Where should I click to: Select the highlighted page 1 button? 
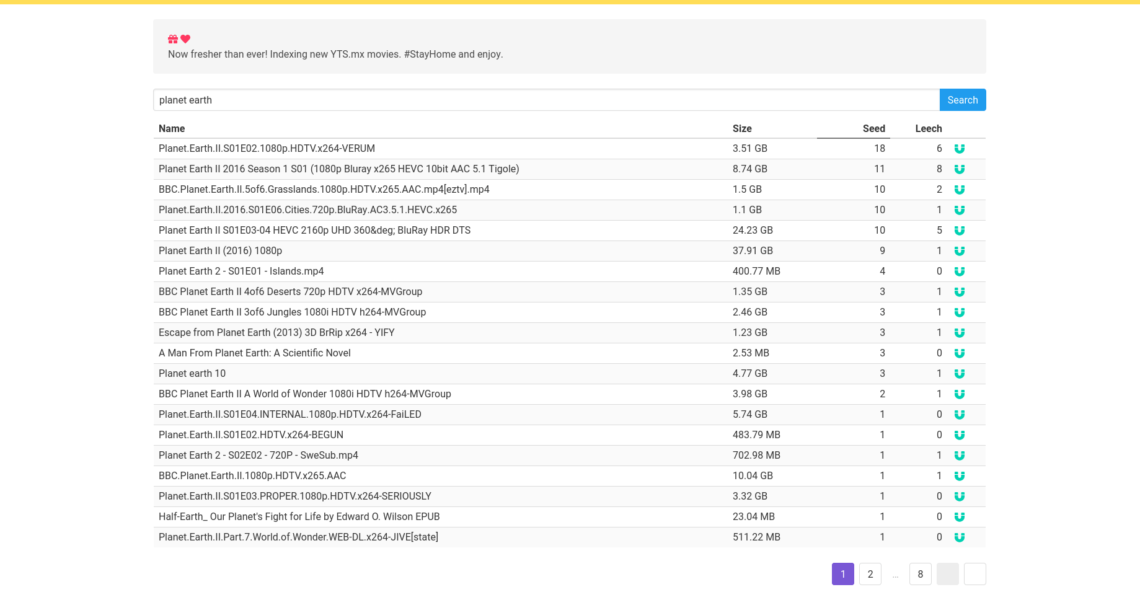(x=843, y=574)
